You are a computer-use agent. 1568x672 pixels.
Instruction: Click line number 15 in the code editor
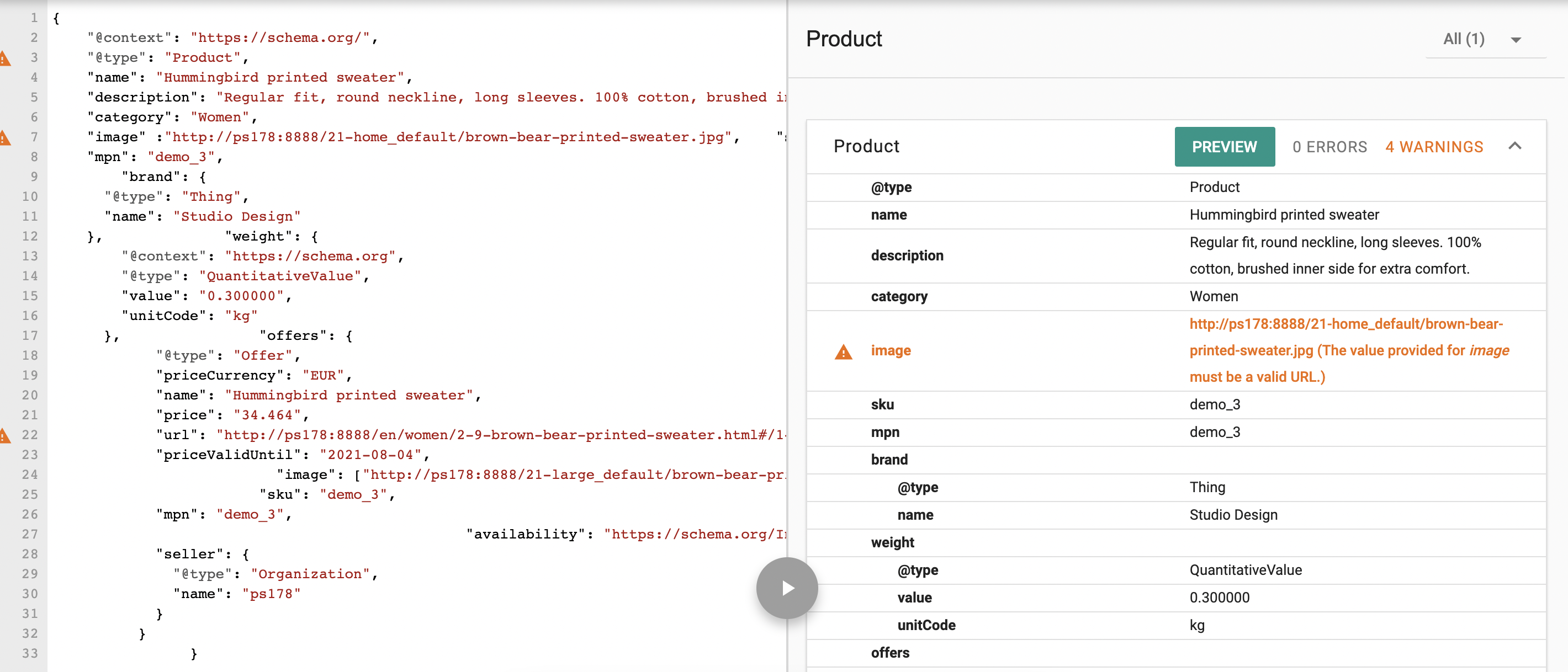click(x=30, y=296)
